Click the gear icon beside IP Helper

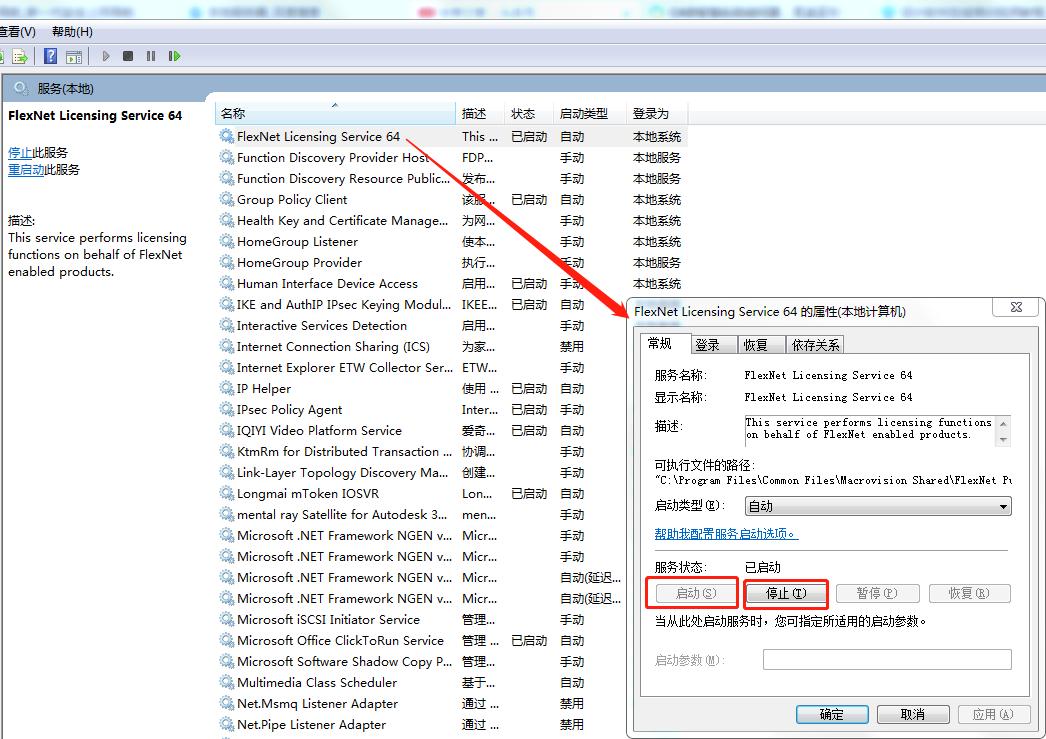click(227, 389)
